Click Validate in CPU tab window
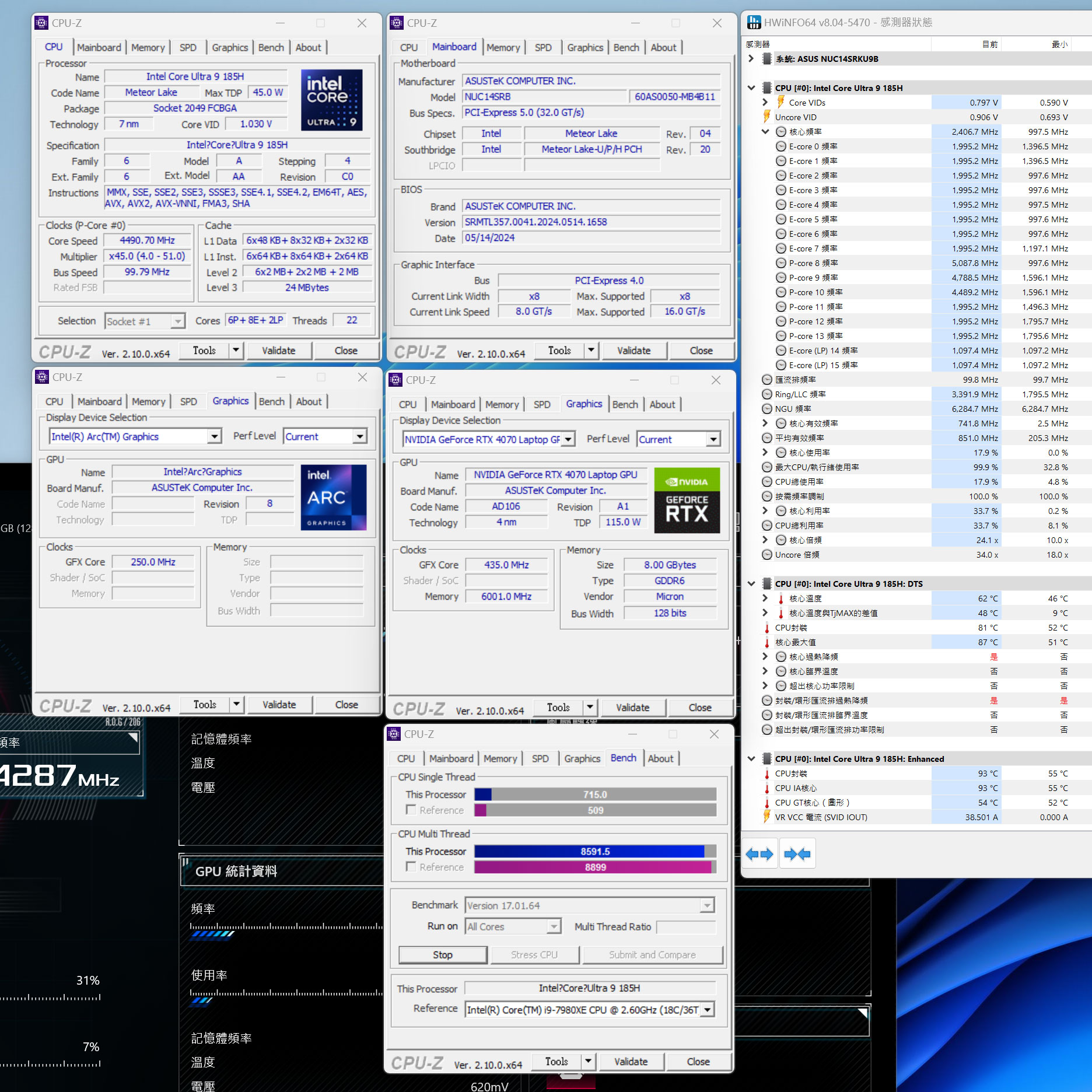 coord(278,351)
